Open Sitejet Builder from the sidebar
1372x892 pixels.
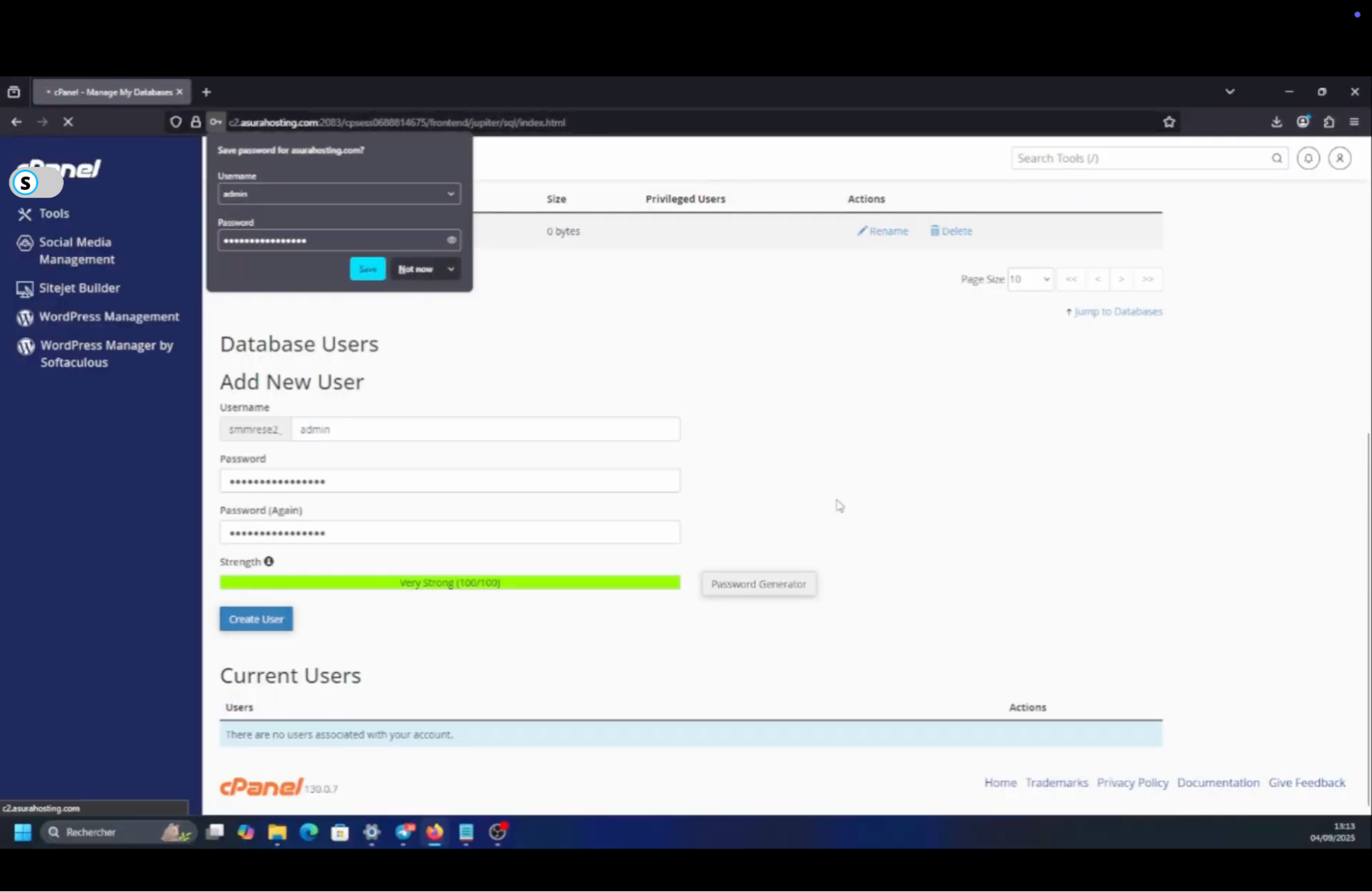pos(79,288)
